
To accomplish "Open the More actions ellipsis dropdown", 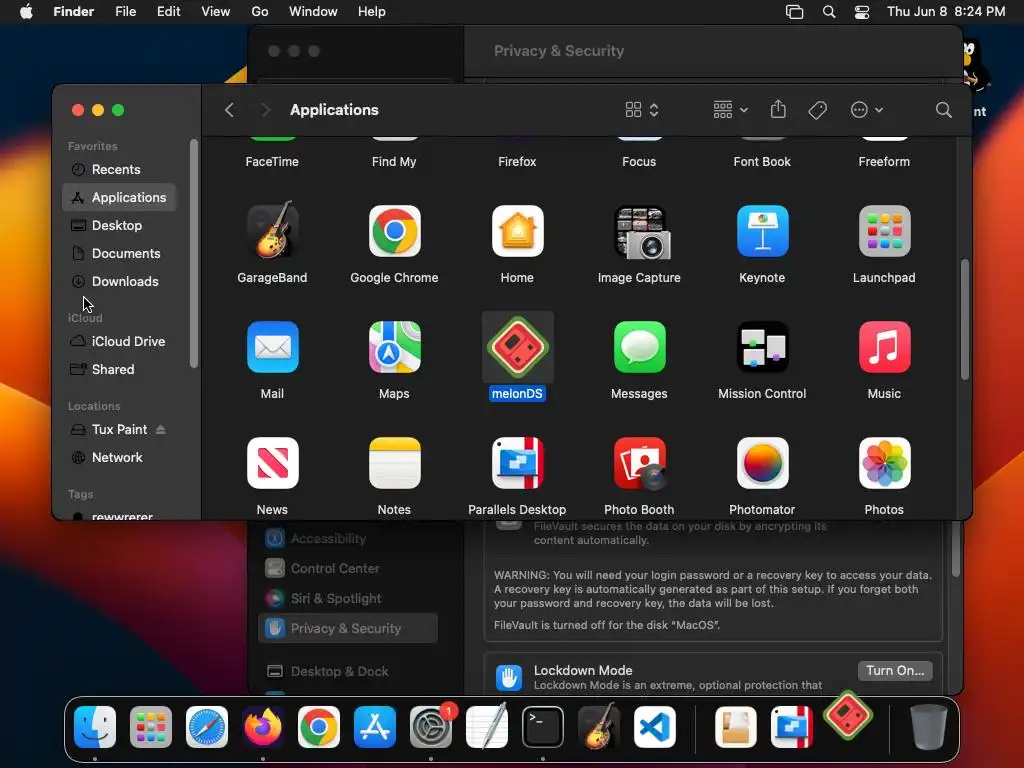I will pyautogui.click(x=867, y=110).
